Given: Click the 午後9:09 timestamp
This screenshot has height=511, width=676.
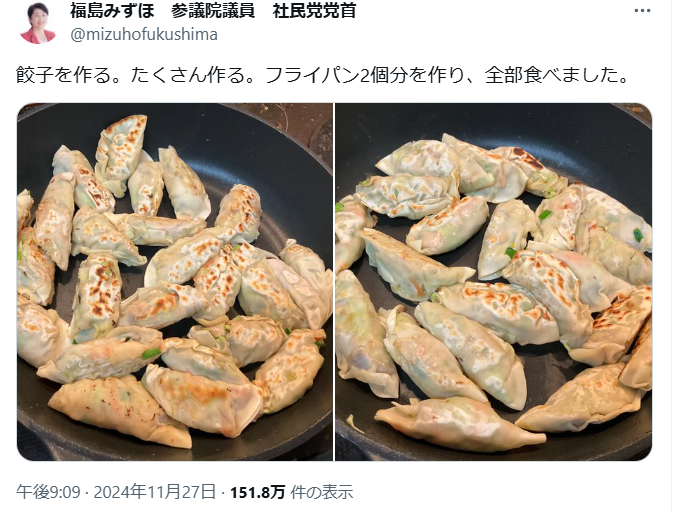Looking at the screenshot, I should pos(48,492).
